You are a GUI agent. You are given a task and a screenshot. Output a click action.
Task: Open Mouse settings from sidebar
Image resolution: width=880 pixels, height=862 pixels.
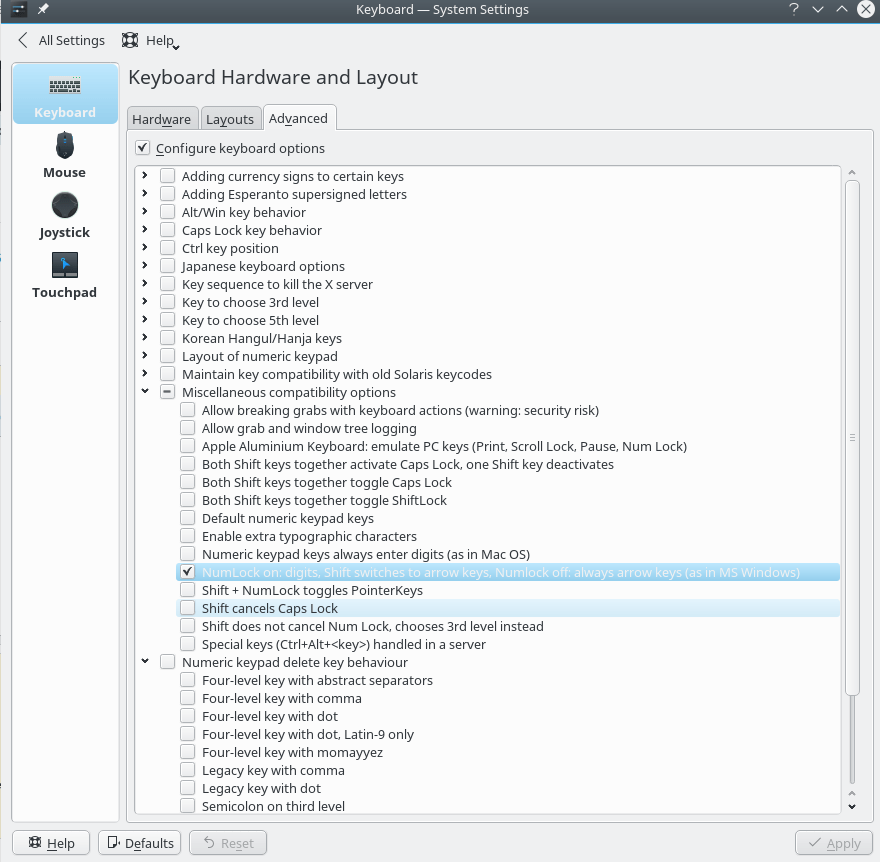pos(64,152)
